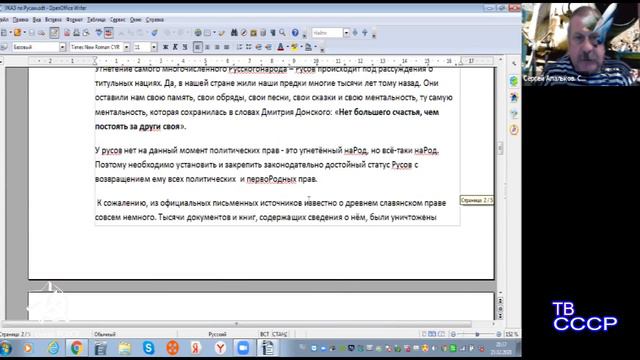Open the Таблица menu

click(96, 20)
